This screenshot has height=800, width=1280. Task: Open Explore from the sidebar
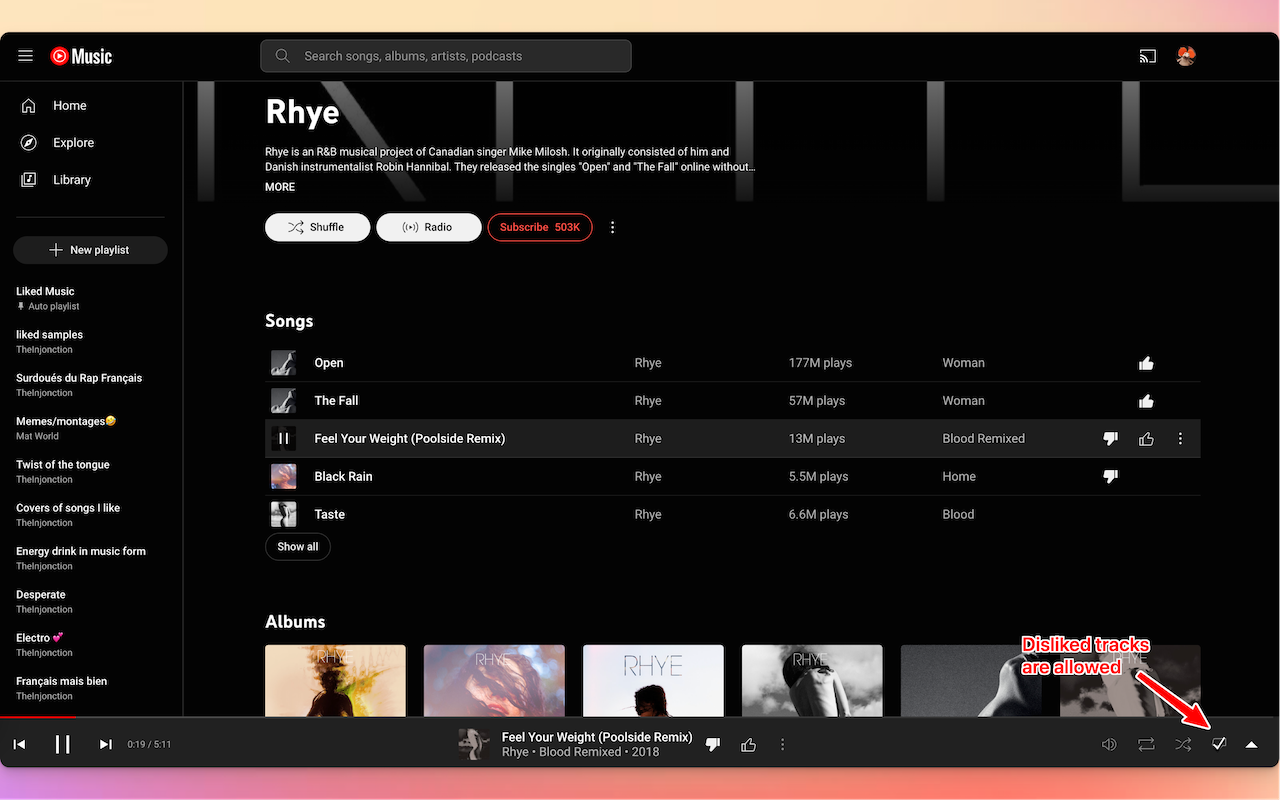click(x=72, y=142)
